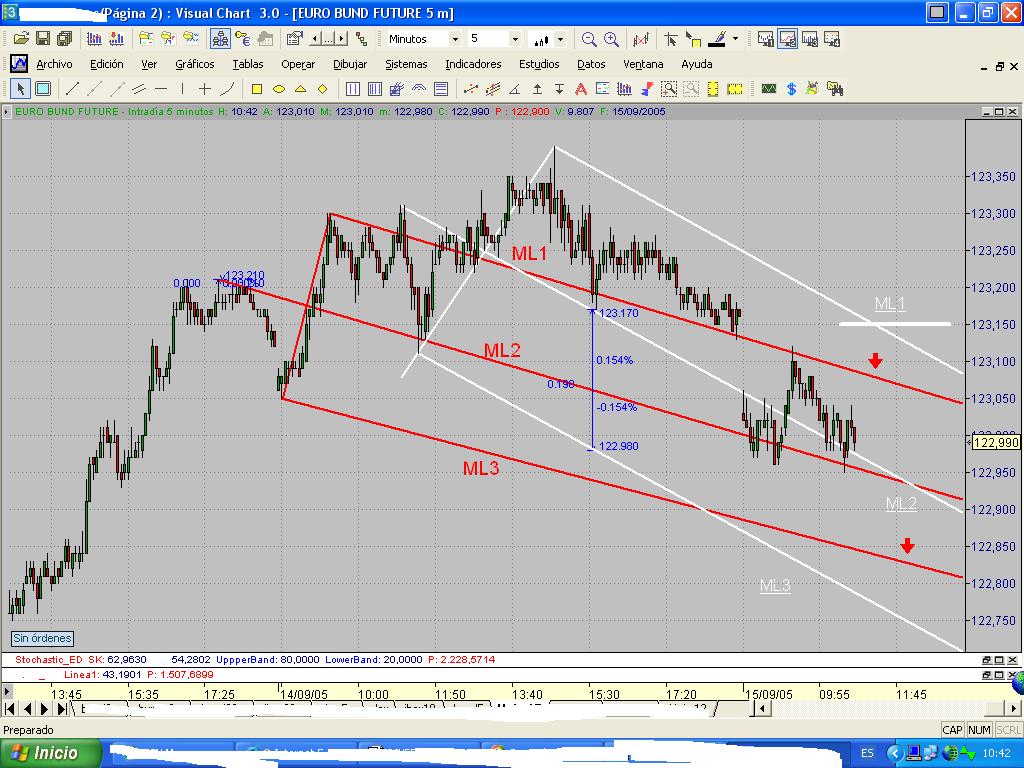The height and width of the screenshot is (768, 1024).
Task: Select the arrow pointer tool
Action: click(20, 88)
